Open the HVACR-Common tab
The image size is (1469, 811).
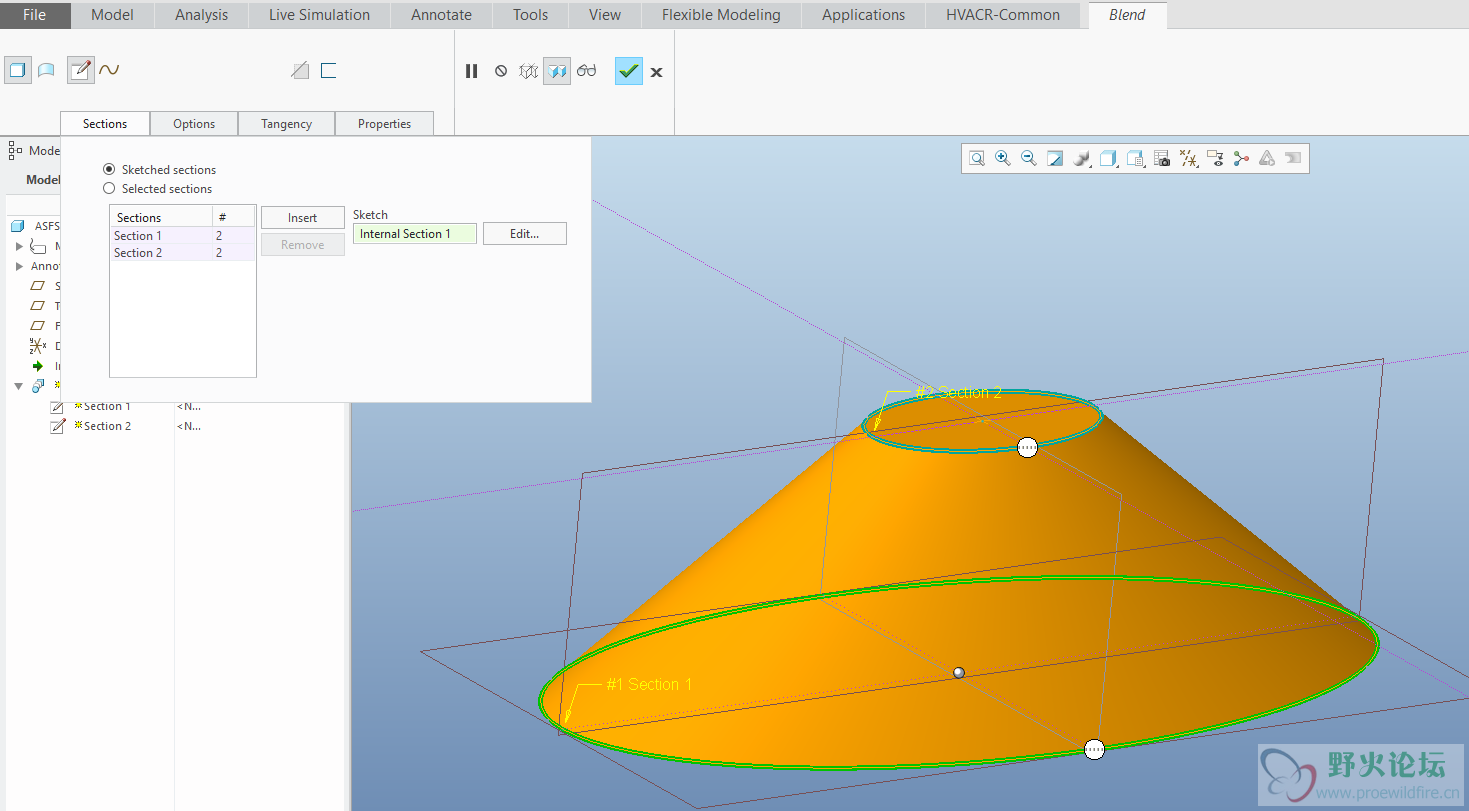coord(1003,15)
